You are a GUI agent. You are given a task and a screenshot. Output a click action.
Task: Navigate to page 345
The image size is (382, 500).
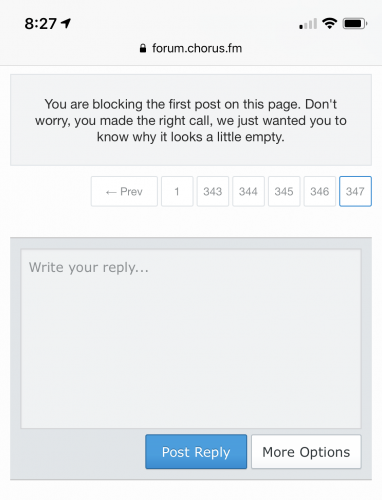284,191
